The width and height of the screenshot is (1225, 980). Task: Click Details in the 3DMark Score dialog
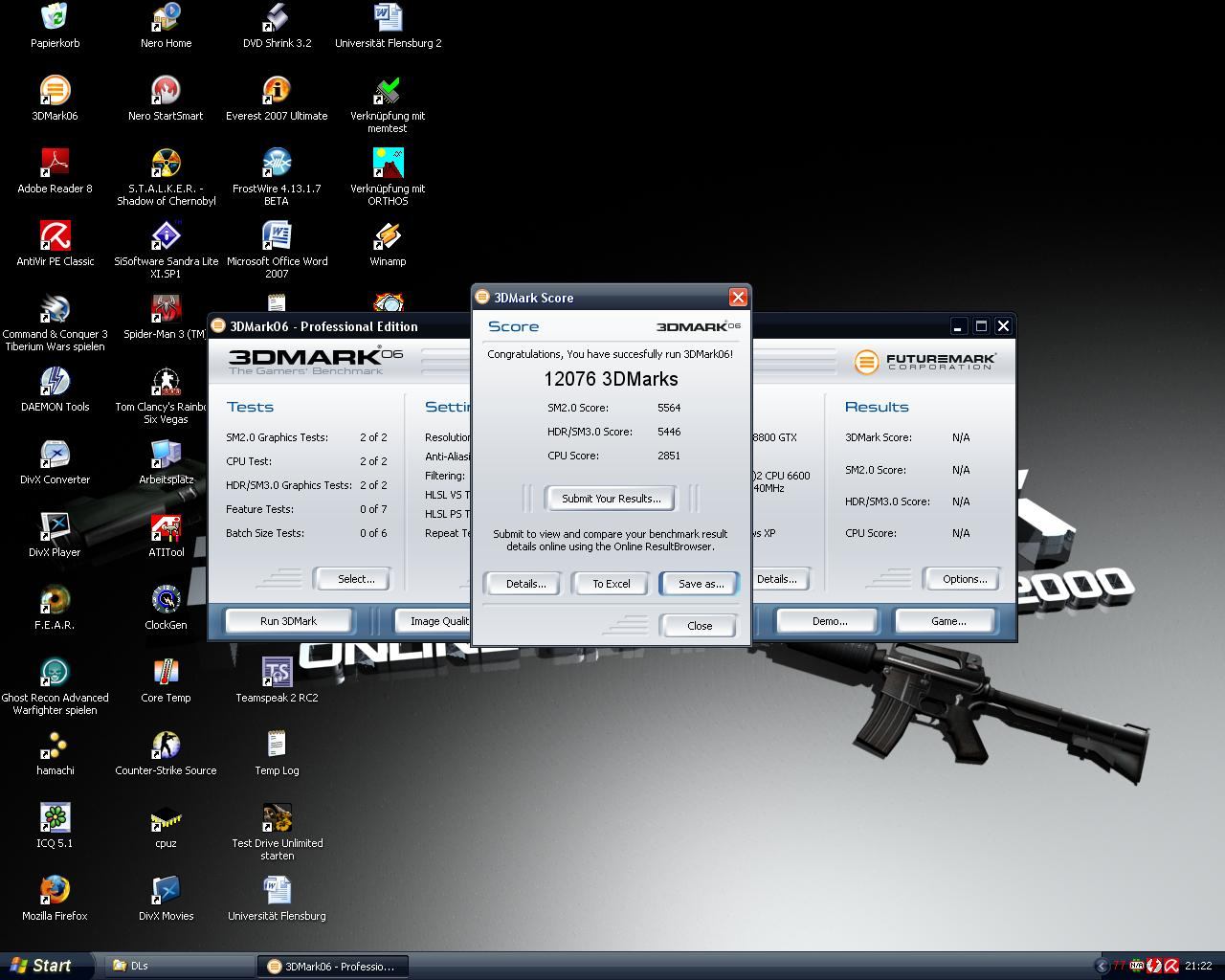click(x=525, y=584)
